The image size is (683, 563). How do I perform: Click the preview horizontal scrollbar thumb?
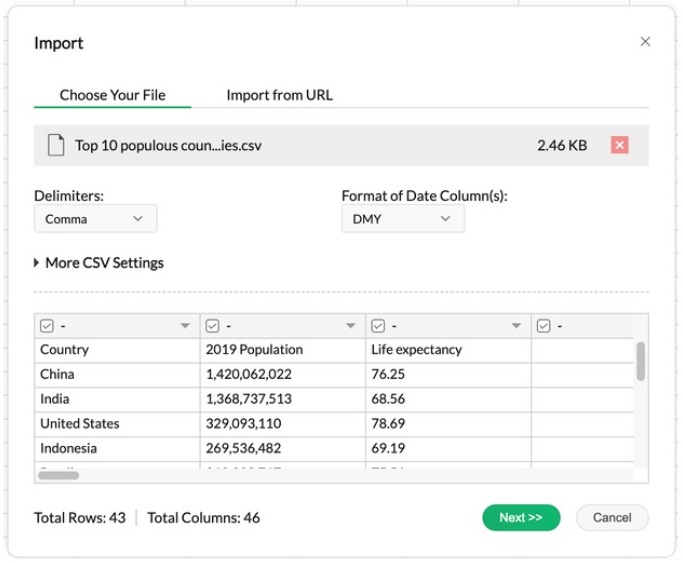pos(59,475)
